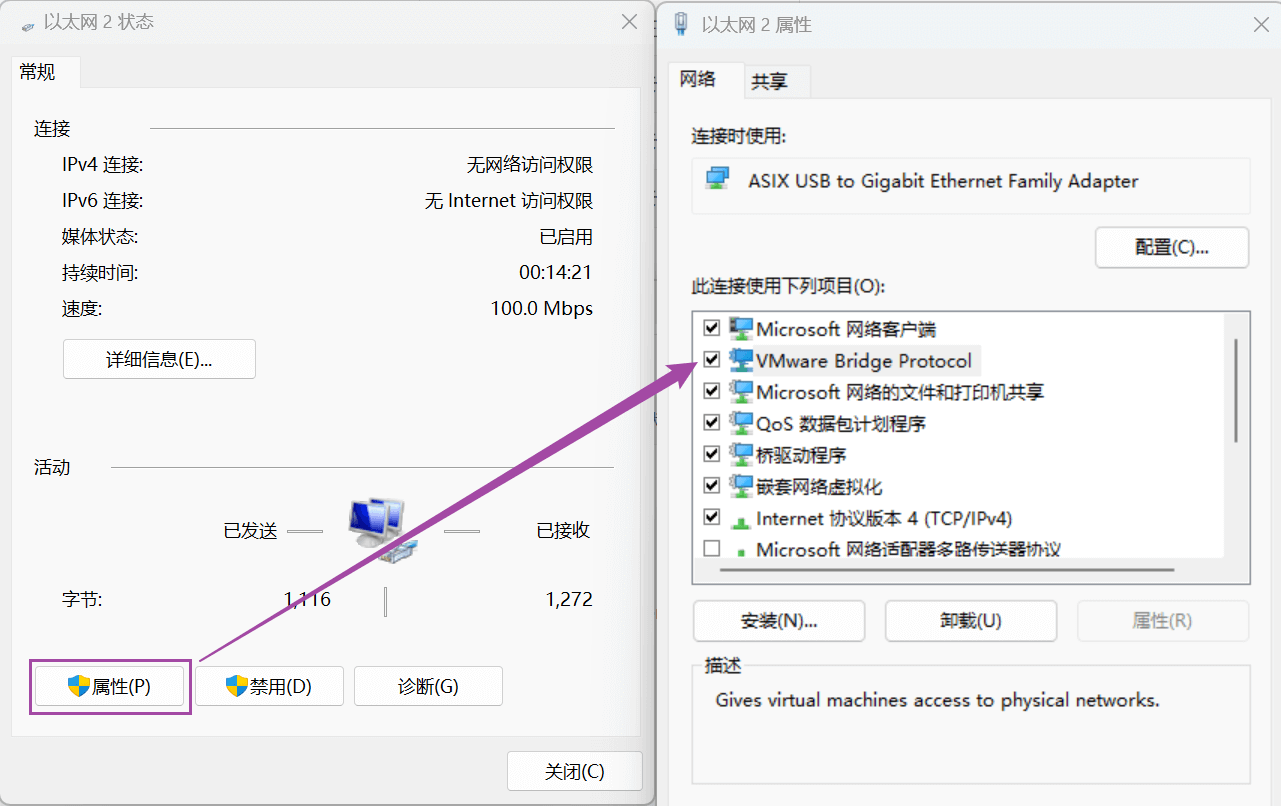Toggle the Internet 协议版本 4 (TCP/IPv4) checkbox
The image size is (1281, 806).
(x=712, y=518)
